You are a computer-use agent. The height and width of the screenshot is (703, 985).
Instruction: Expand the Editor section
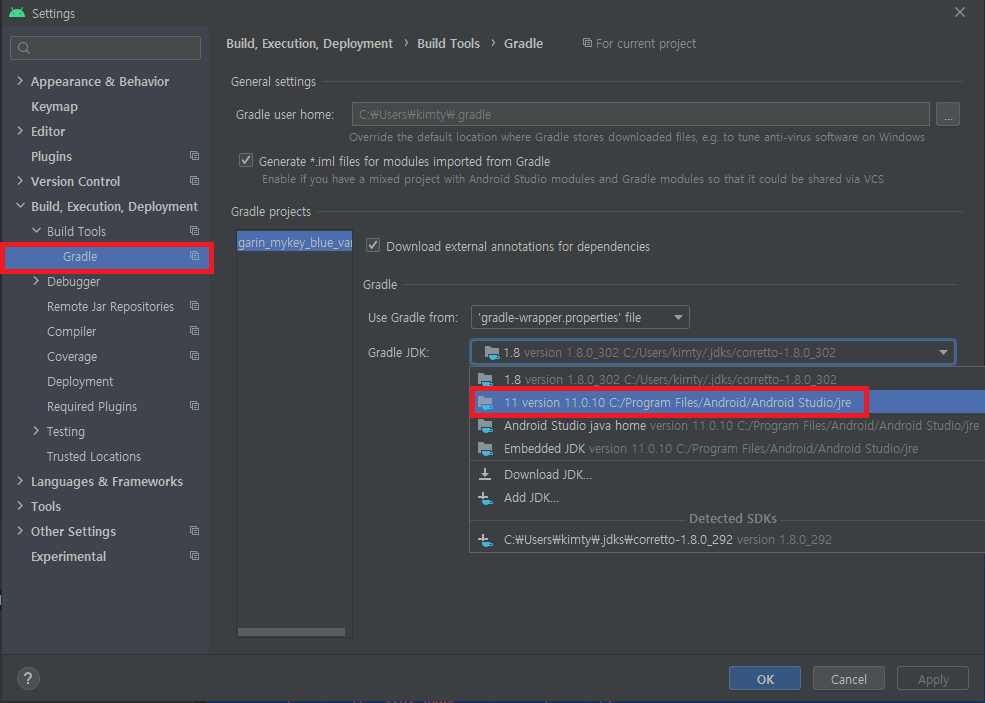(20, 131)
